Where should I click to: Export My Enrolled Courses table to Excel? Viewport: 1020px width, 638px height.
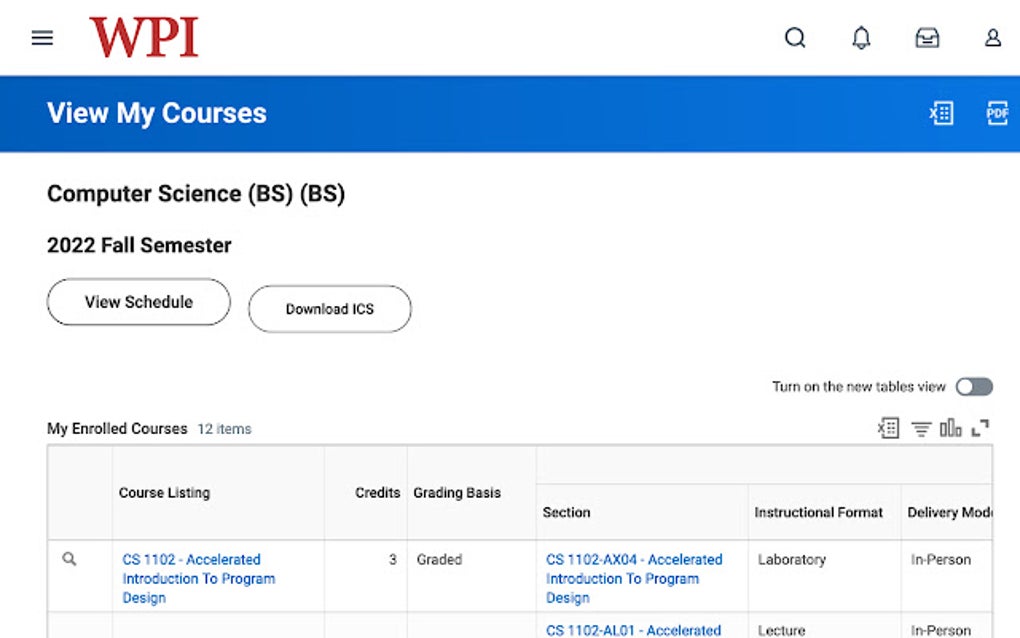[x=886, y=427]
